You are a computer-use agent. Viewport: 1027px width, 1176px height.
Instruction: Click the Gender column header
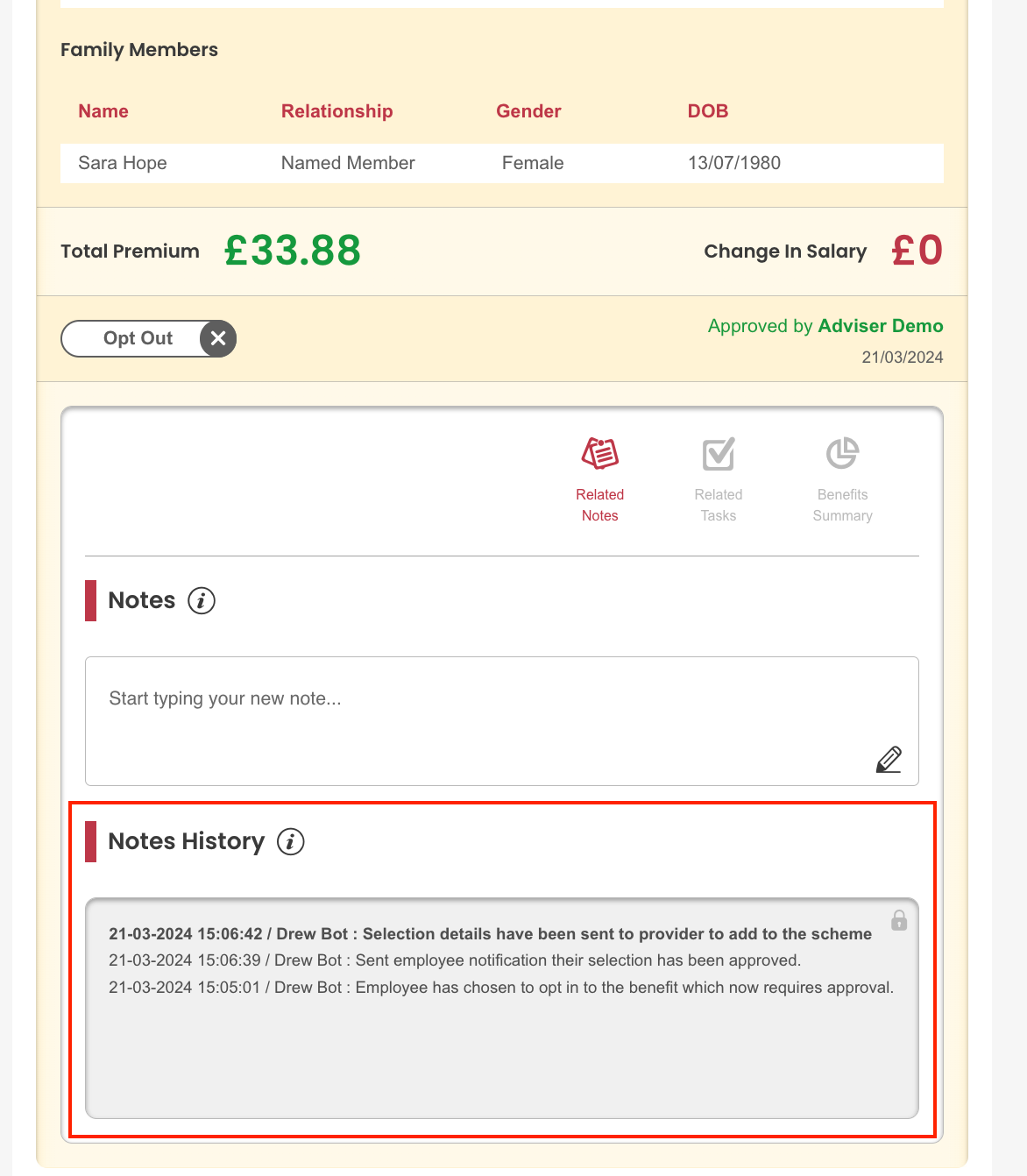coord(528,111)
